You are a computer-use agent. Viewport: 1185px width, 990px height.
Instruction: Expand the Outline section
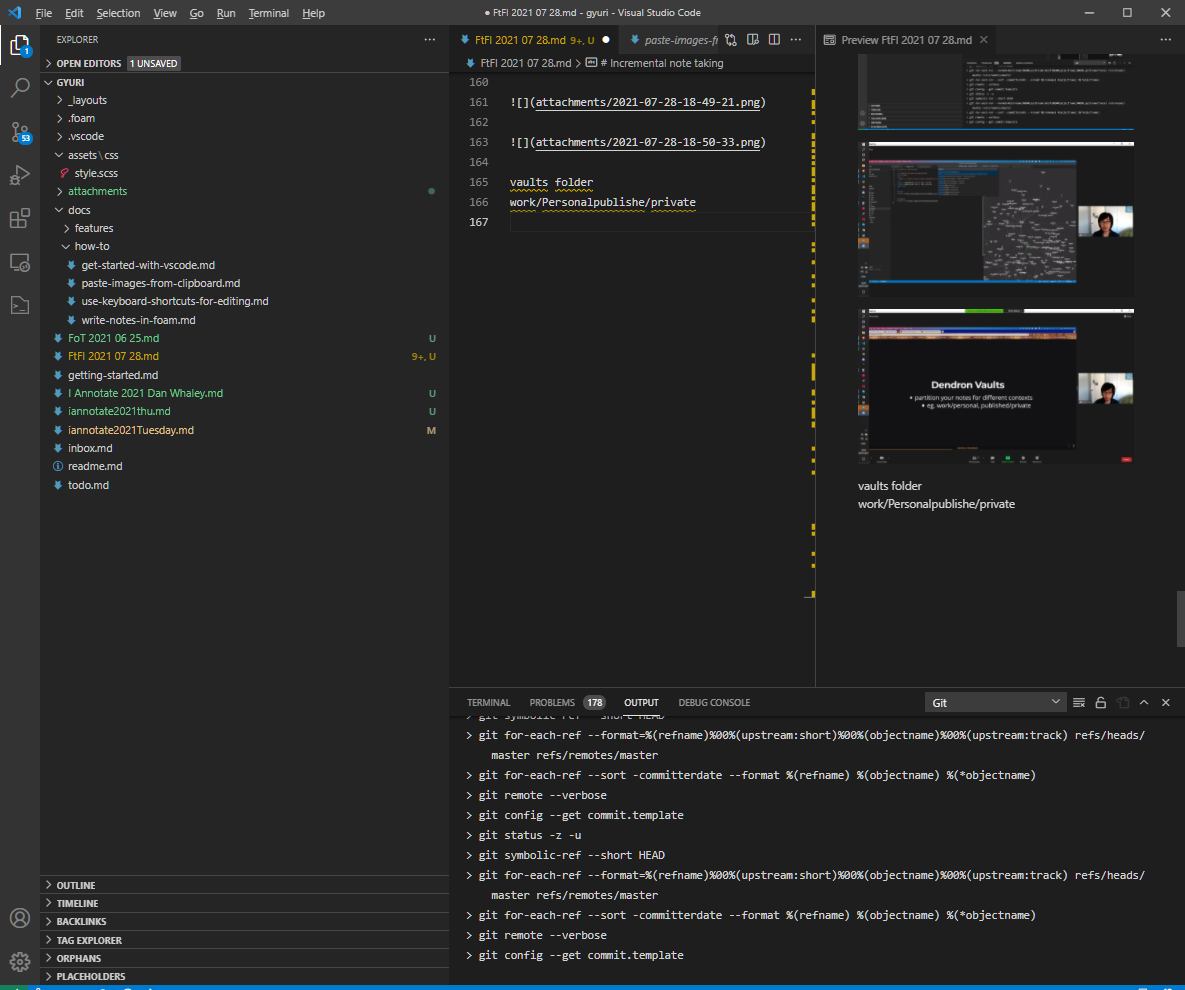244,885
